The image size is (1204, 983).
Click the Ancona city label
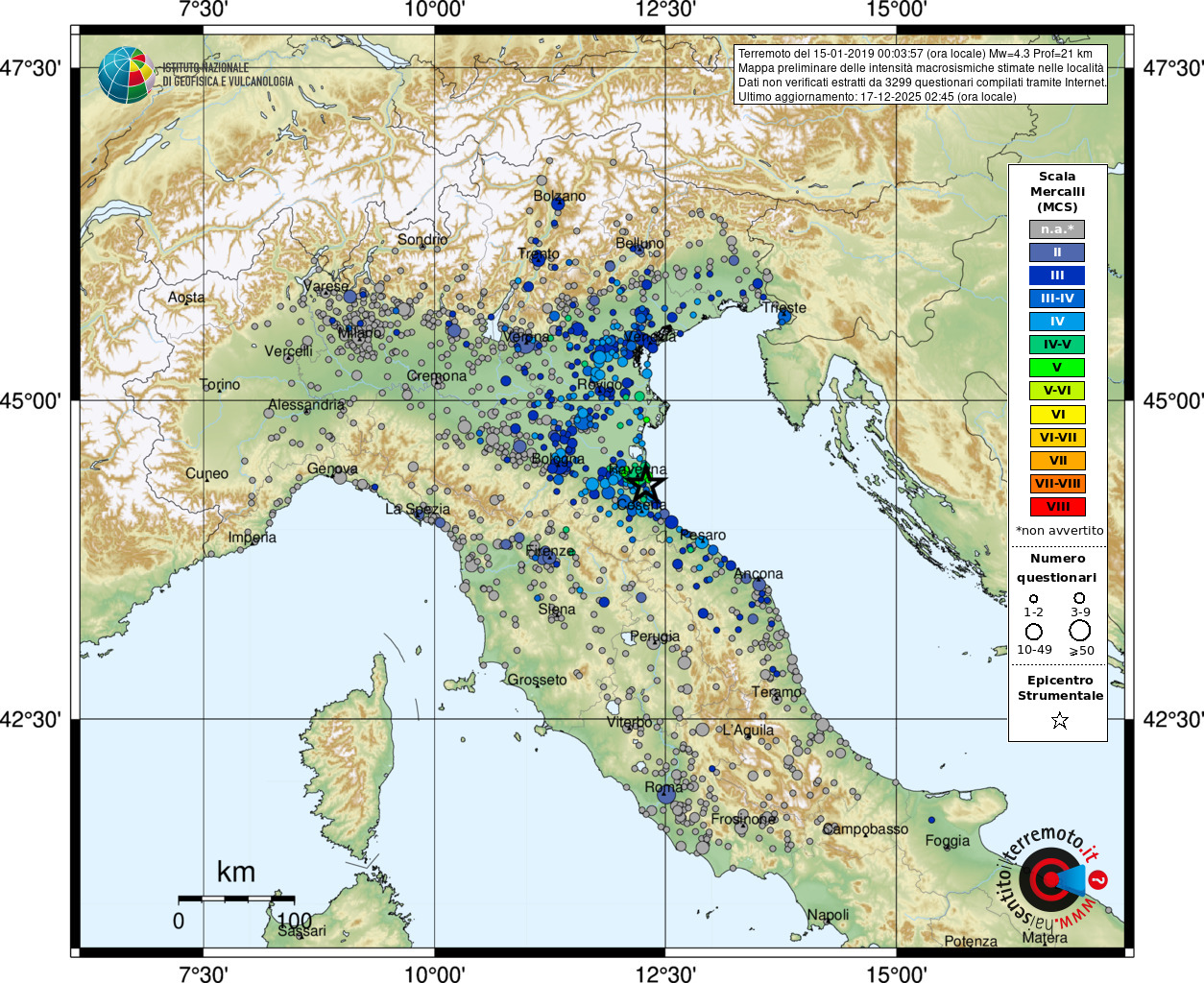tap(759, 573)
